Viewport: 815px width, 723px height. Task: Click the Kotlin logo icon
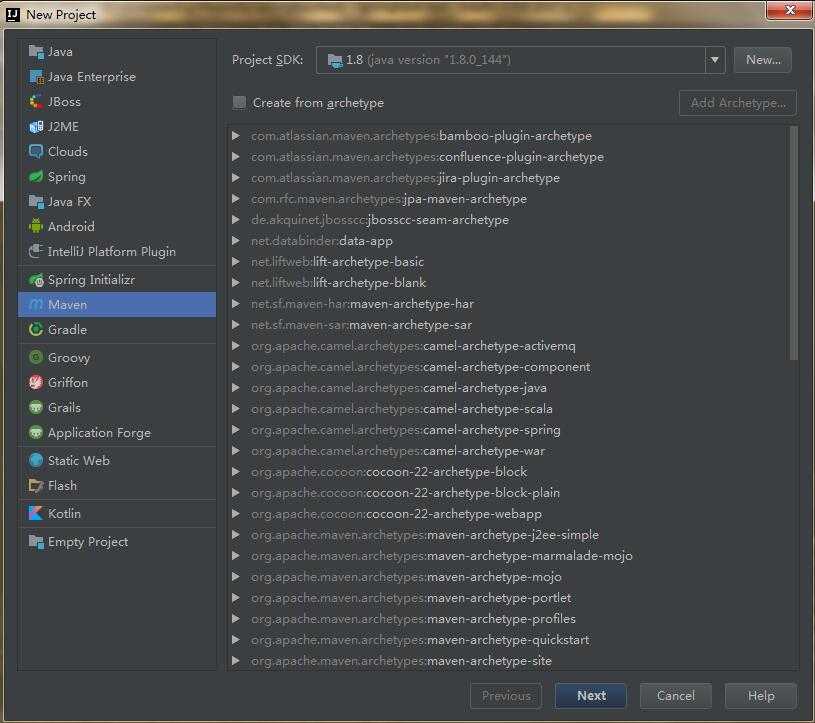tap(36, 514)
